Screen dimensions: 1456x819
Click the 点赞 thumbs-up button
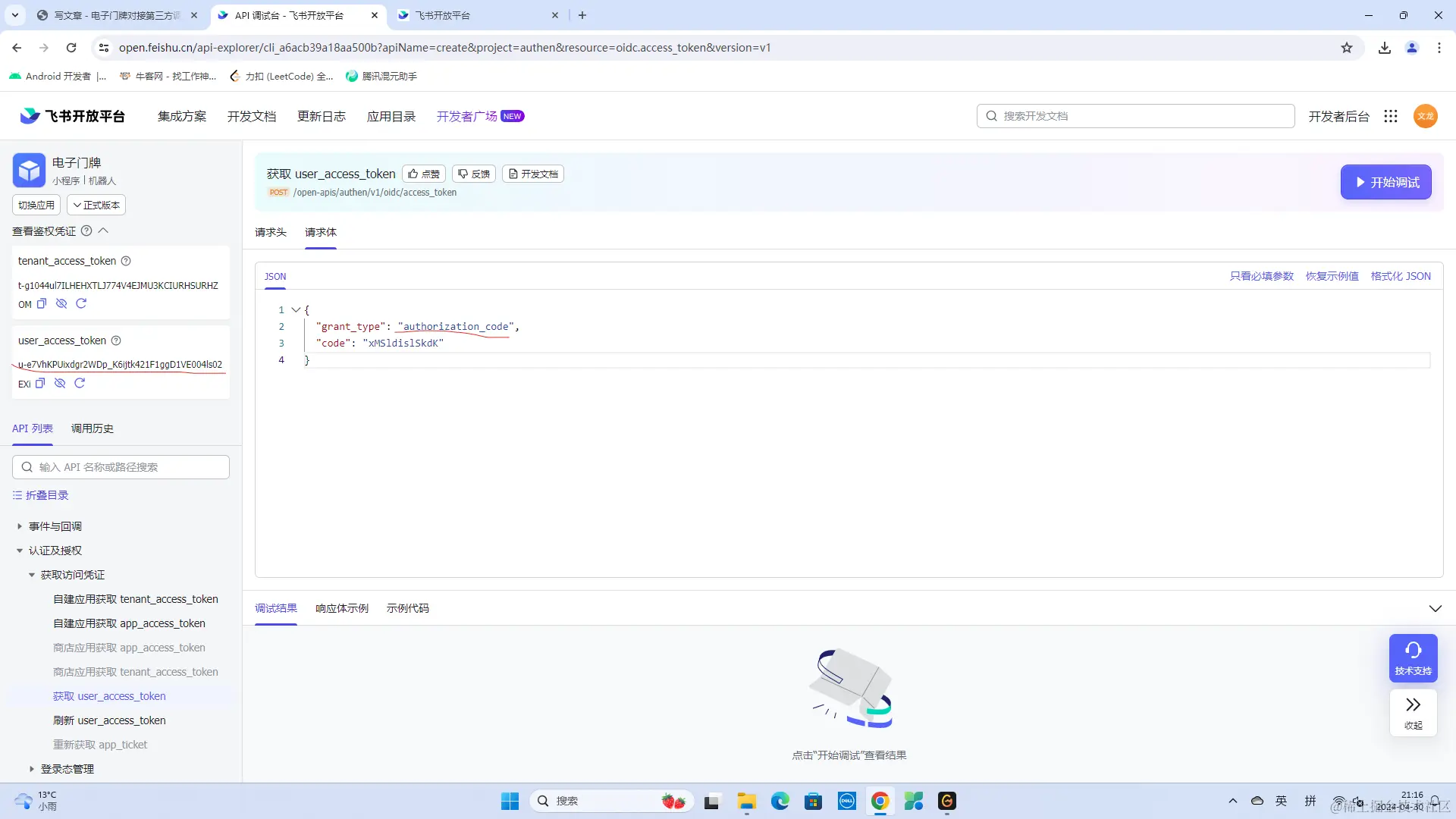[423, 174]
